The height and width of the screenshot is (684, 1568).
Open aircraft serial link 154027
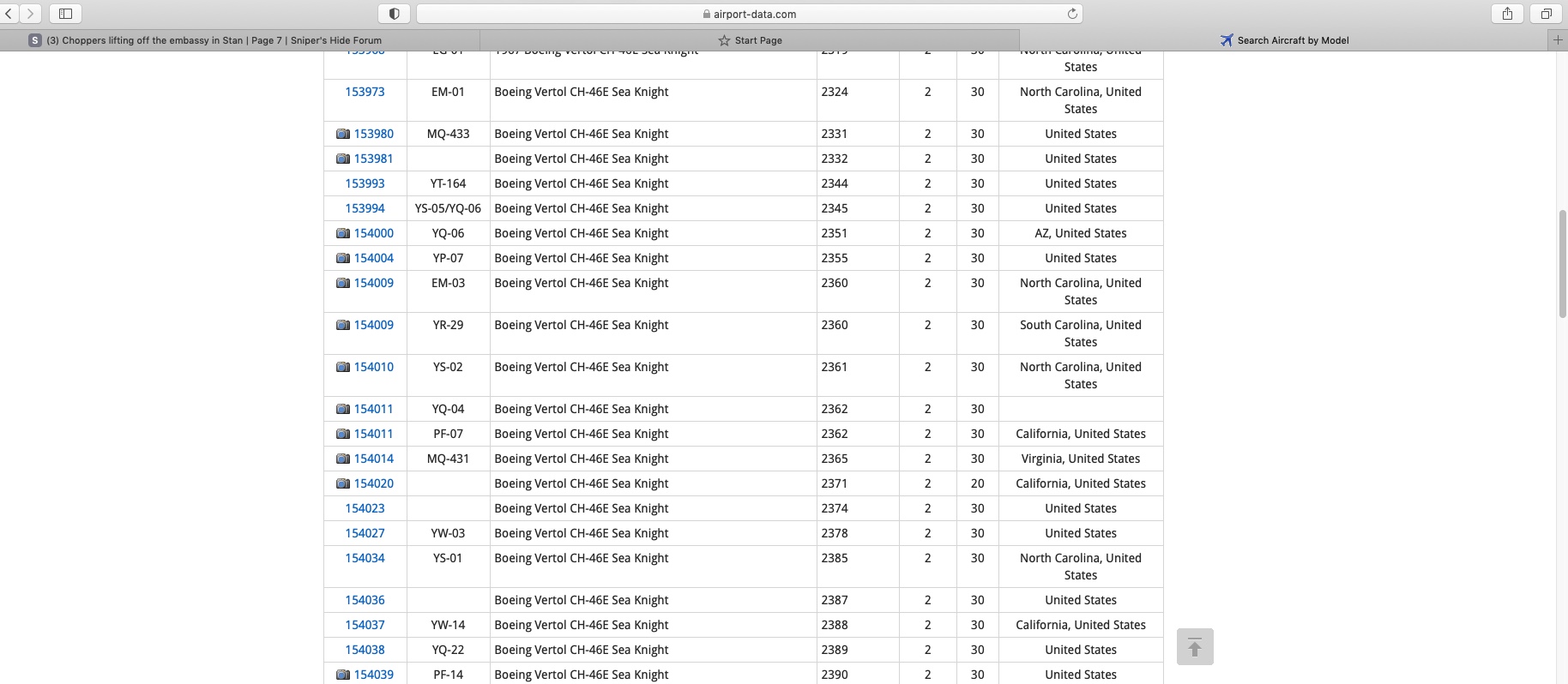pos(365,533)
